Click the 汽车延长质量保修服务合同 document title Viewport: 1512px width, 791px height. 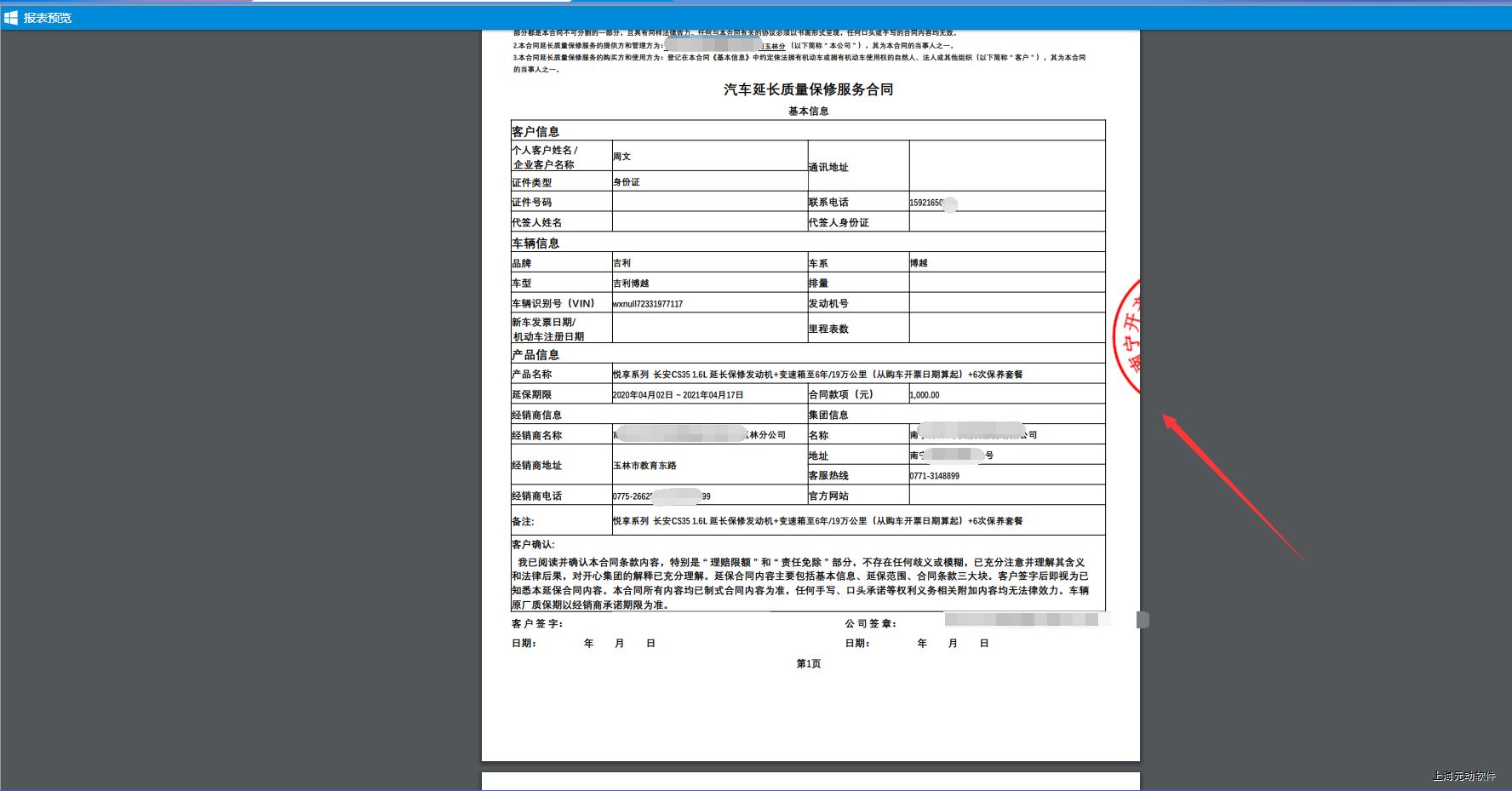coord(808,89)
